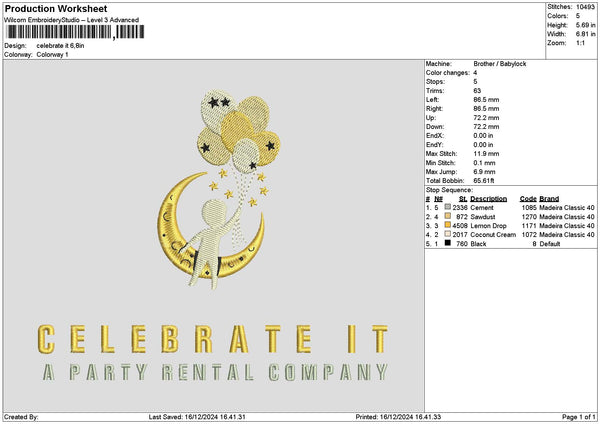Click the 'Page 1 of 1' footer
The image size is (600, 424).
point(579,417)
